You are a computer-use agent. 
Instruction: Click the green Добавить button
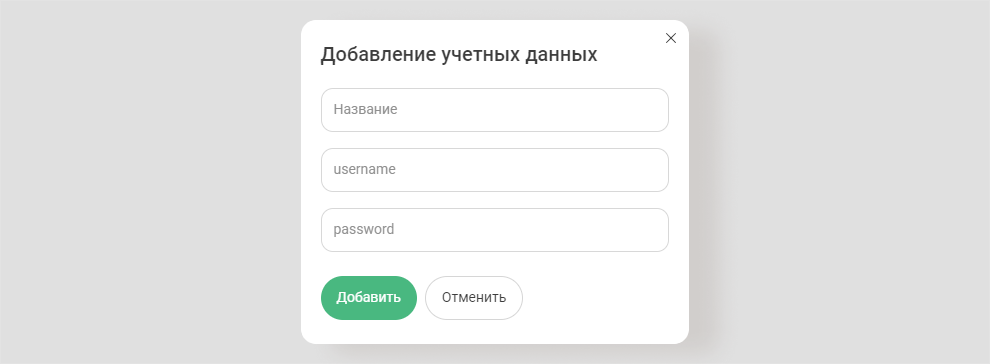click(369, 298)
